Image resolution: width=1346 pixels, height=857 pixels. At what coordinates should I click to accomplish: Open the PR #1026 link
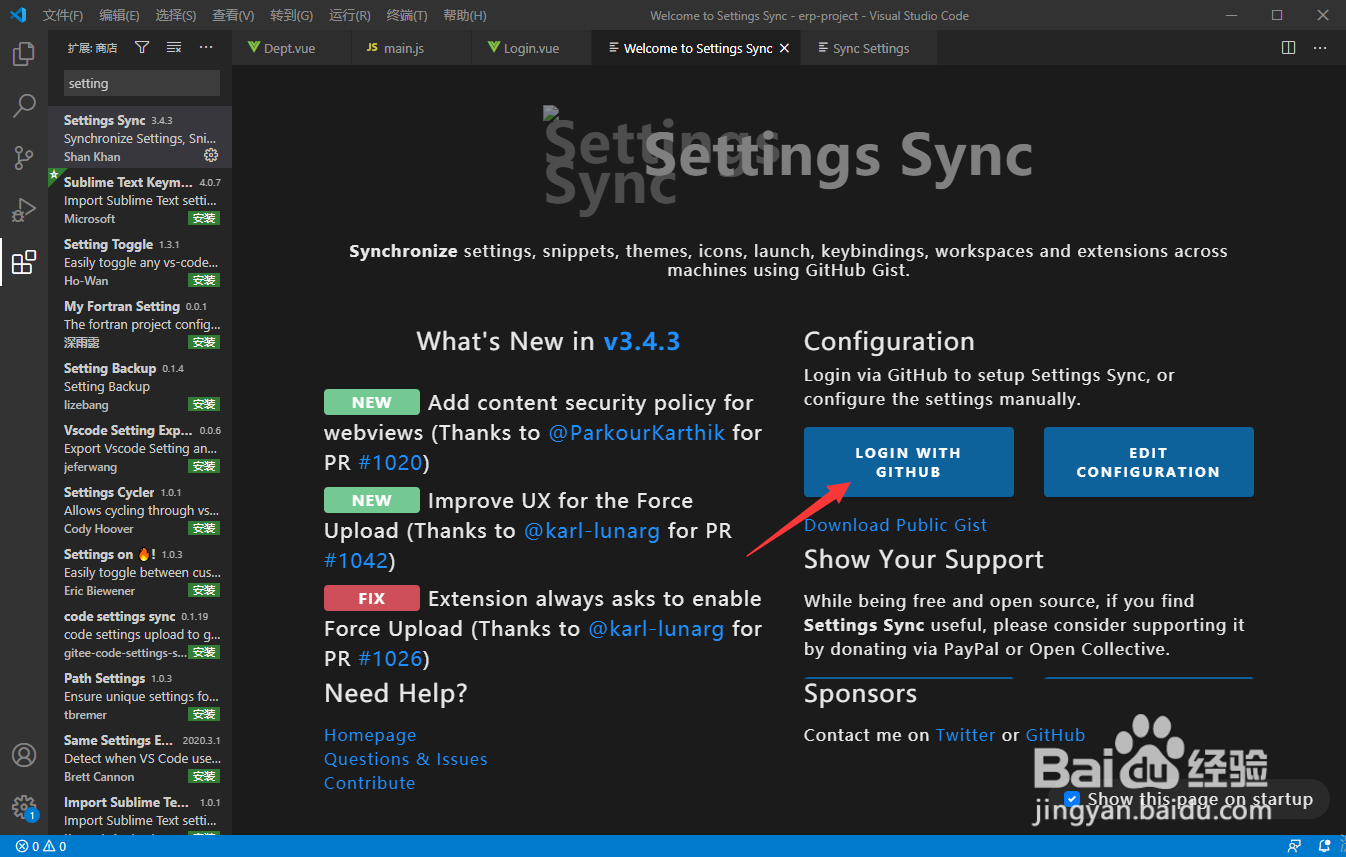(x=390, y=659)
